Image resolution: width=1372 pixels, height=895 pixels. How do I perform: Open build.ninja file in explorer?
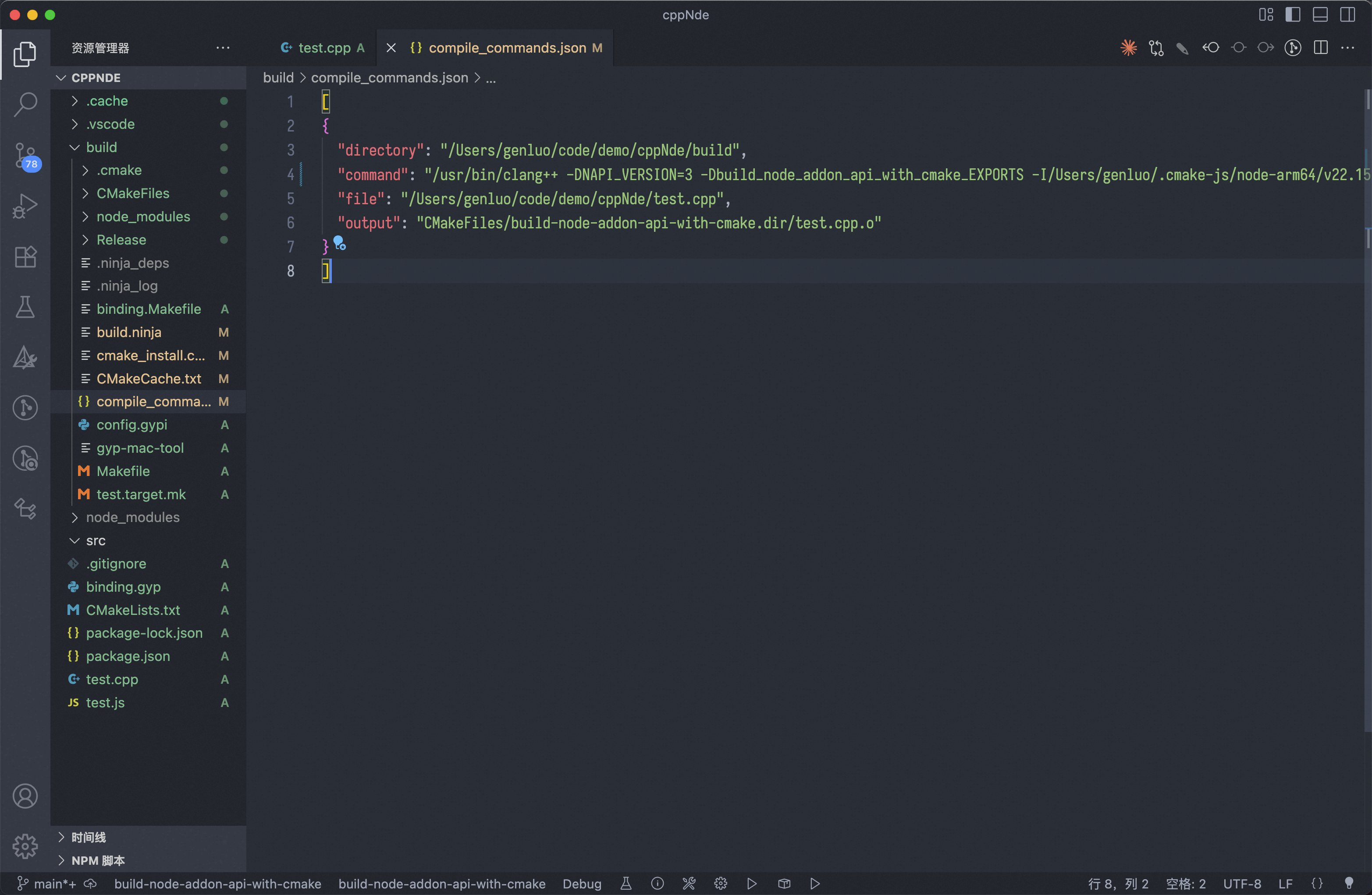tap(148, 332)
